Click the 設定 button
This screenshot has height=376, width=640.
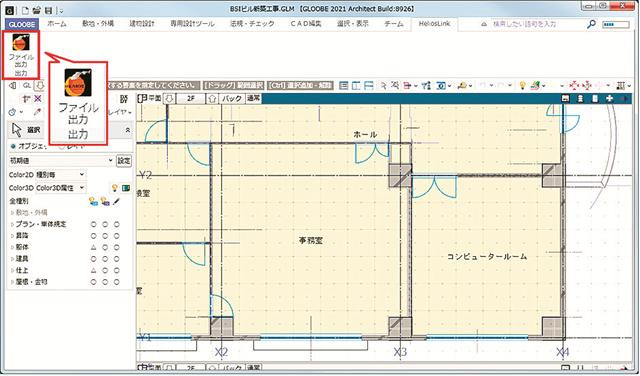(124, 161)
